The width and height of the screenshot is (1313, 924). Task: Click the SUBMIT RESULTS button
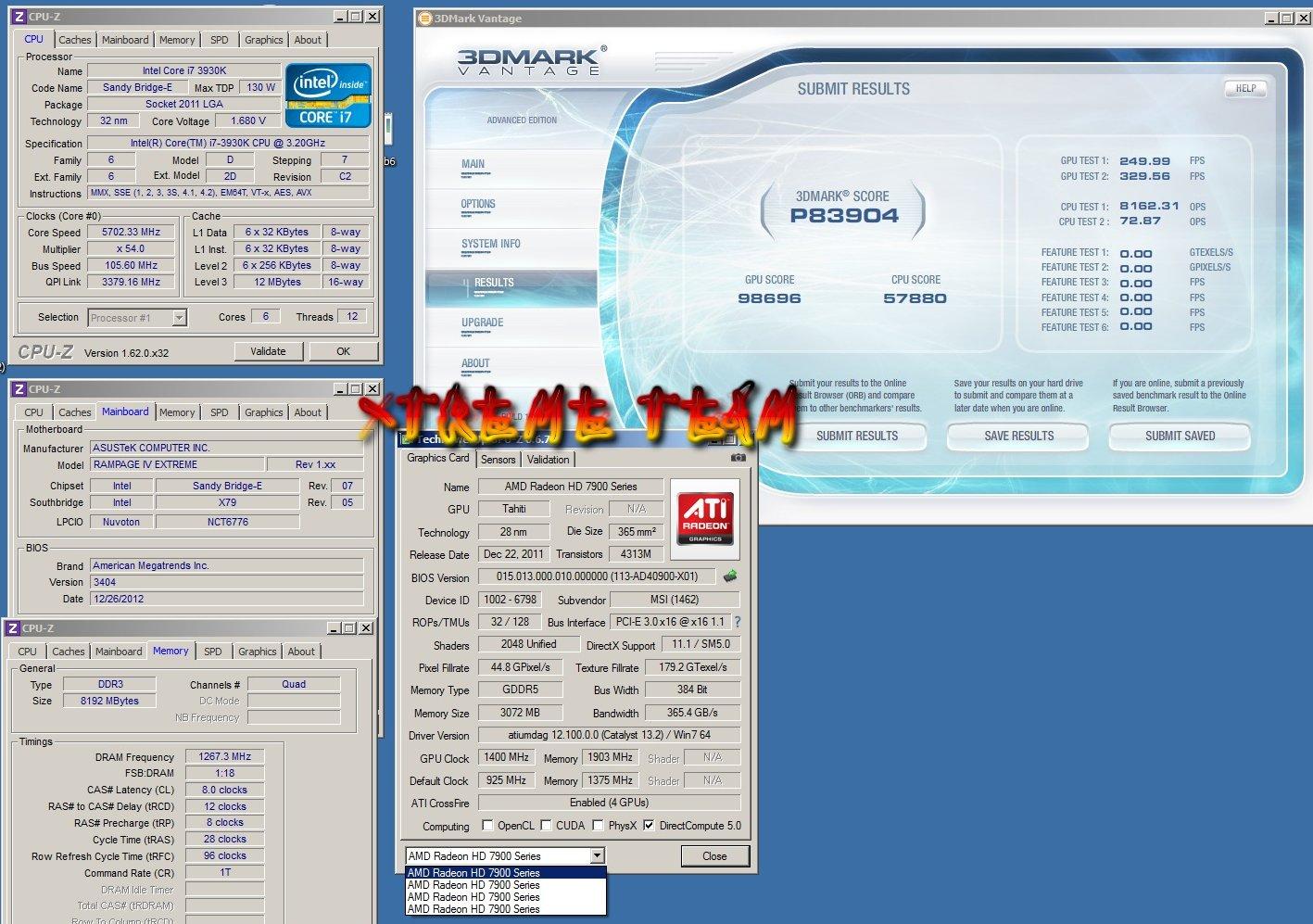click(x=857, y=436)
